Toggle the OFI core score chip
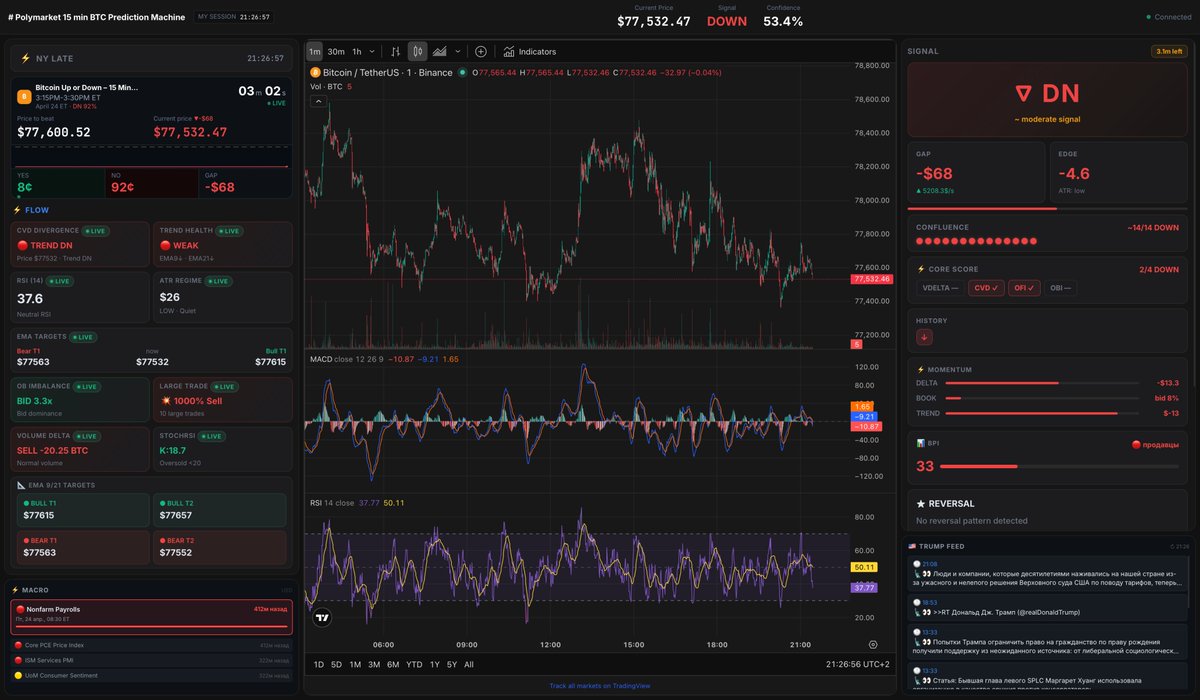1200x700 pixels. (1024, 288)
